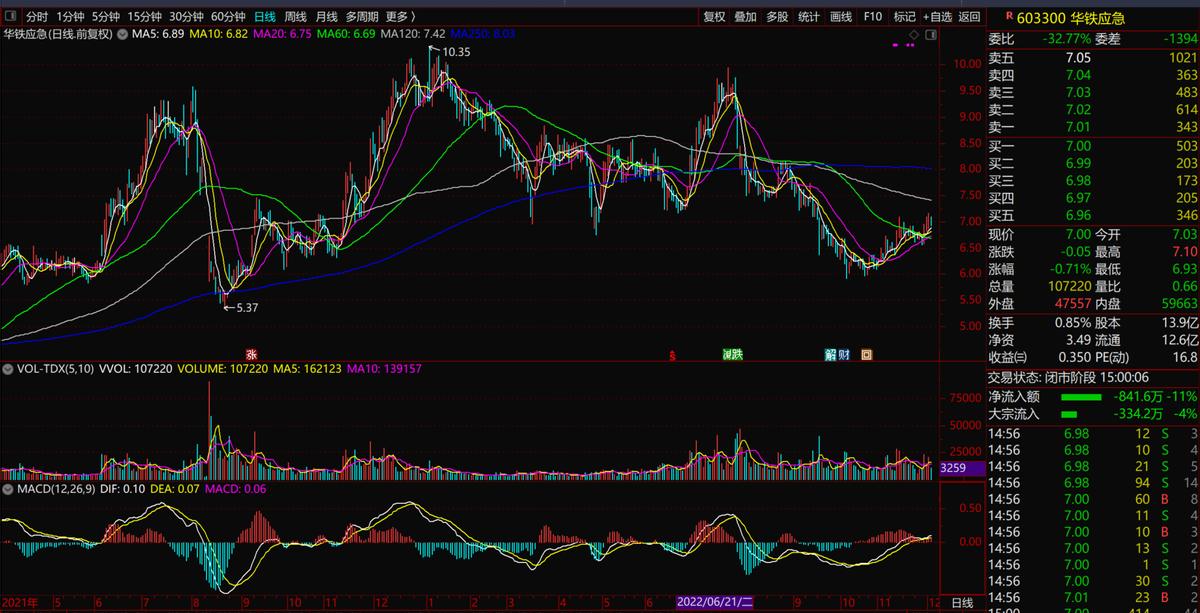1200x613 pixels.
Task: Click the 财 financial marker icon
Action: pos(844,355)
